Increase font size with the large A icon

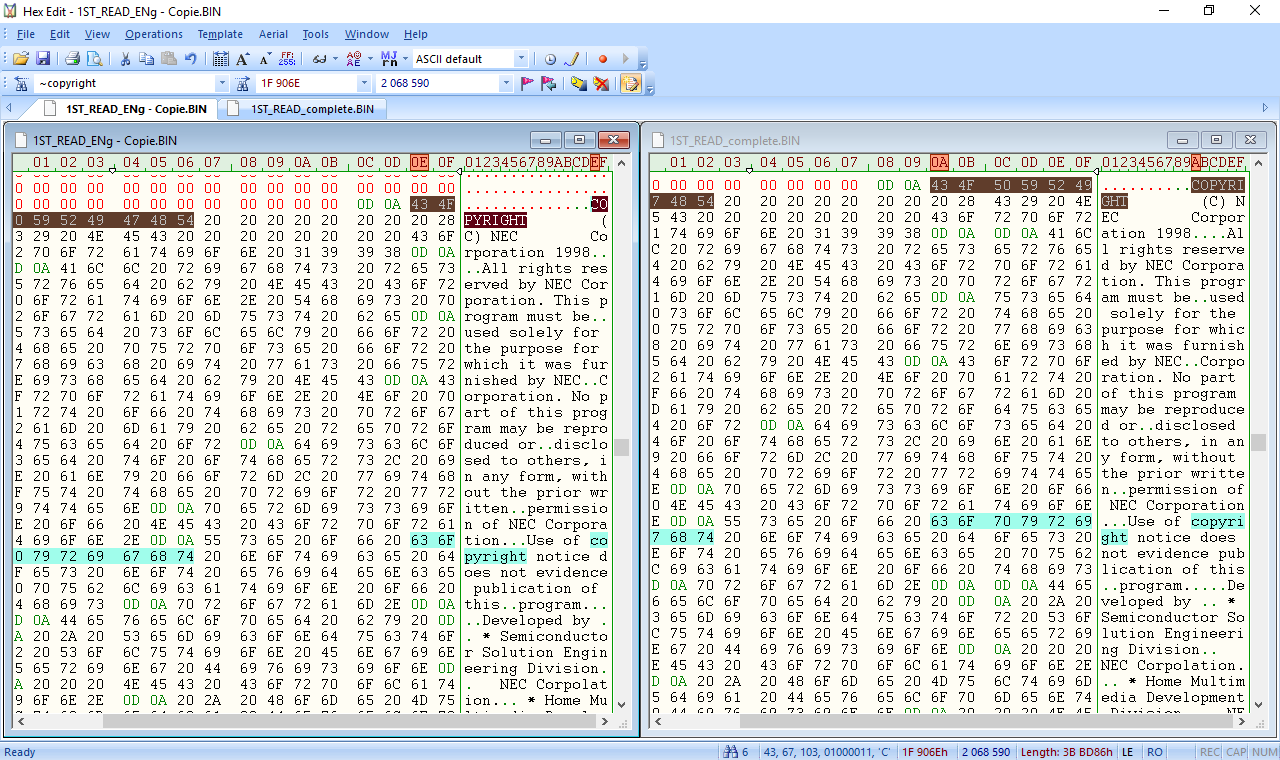point(243,59)
